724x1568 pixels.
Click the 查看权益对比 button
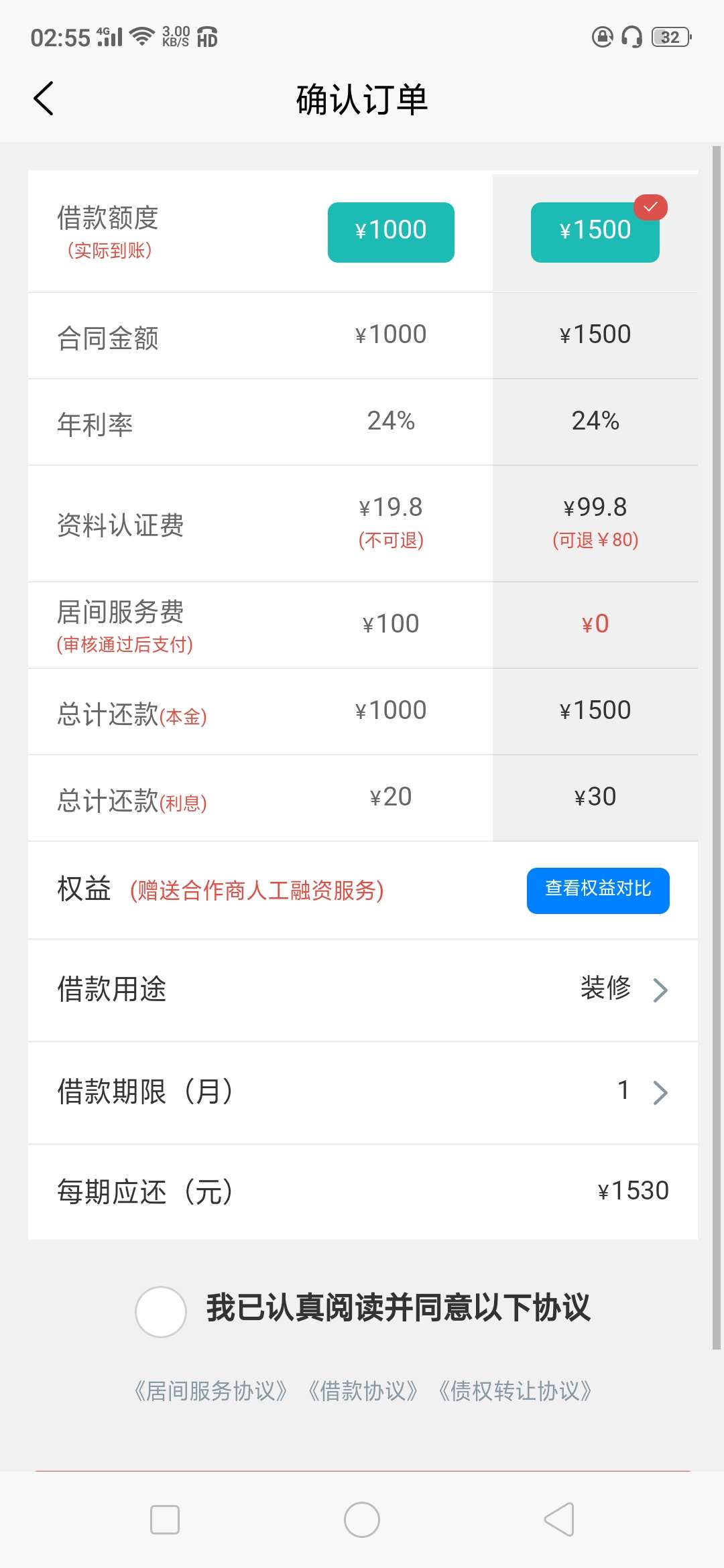[x=598, y=891]
